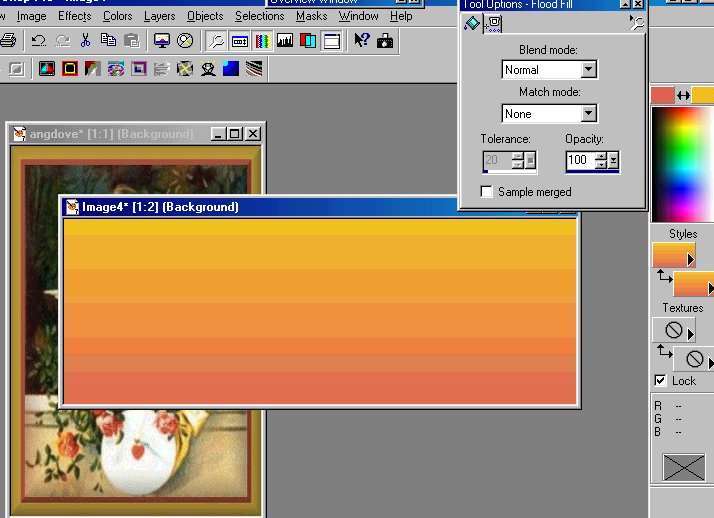Cut selection using the scissors icon
714x518 pixels.
[85, 41]
